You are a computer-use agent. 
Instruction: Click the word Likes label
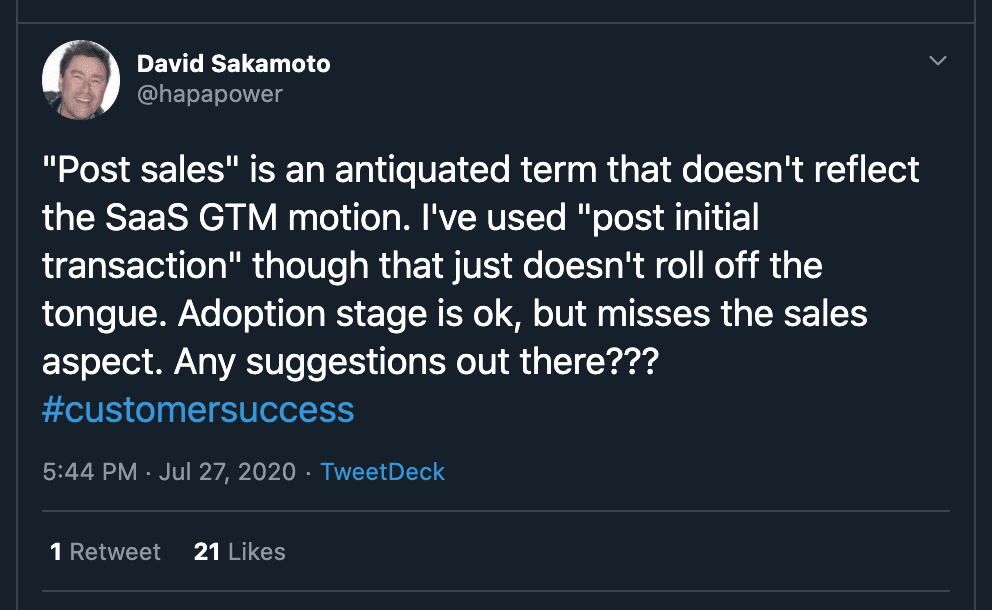click(x=257, y=552)
